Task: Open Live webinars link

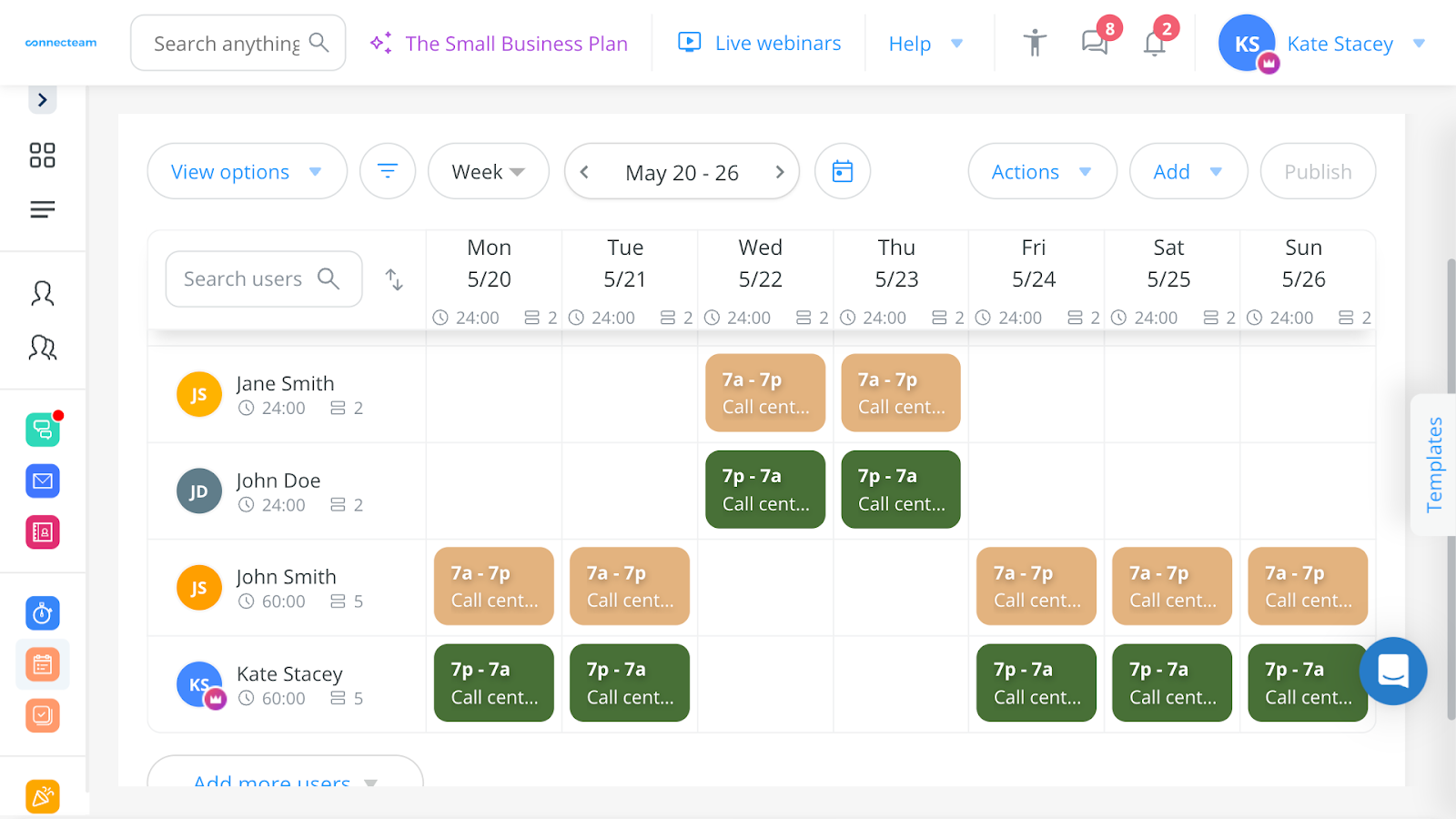Action: pyautogui.click(x=776, y=42)
